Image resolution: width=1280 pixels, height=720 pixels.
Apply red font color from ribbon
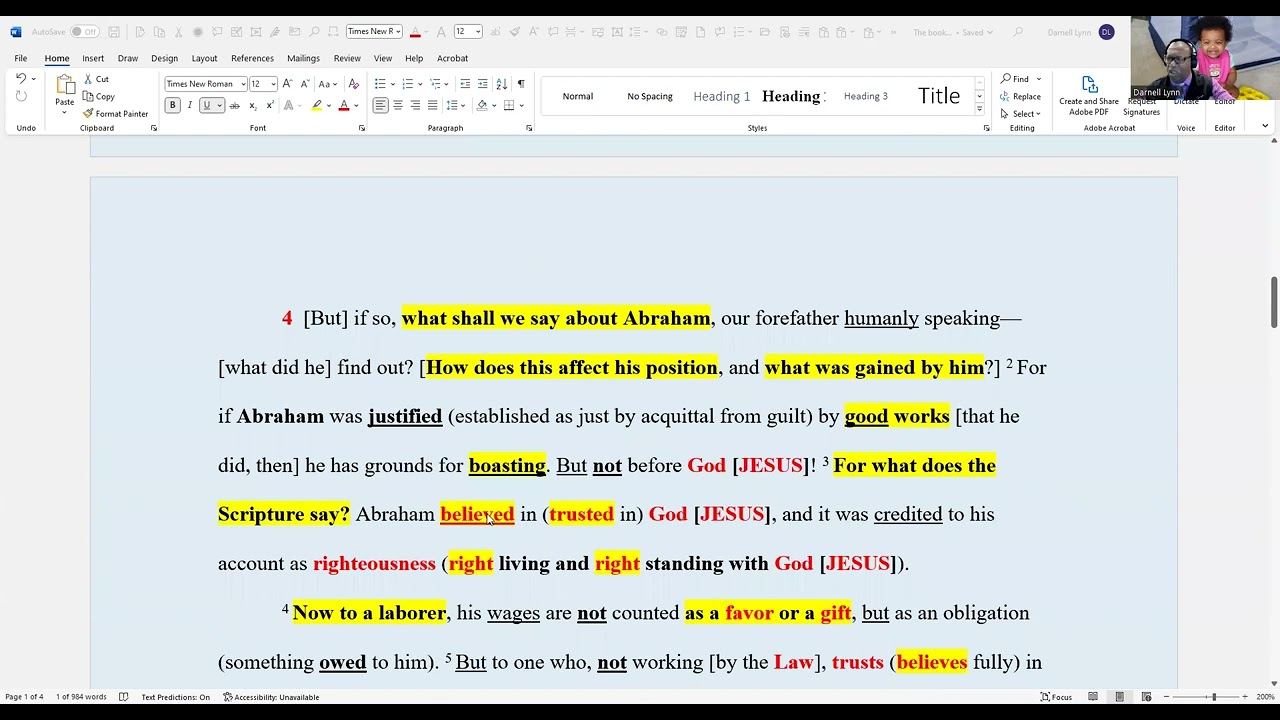[344, 105]
